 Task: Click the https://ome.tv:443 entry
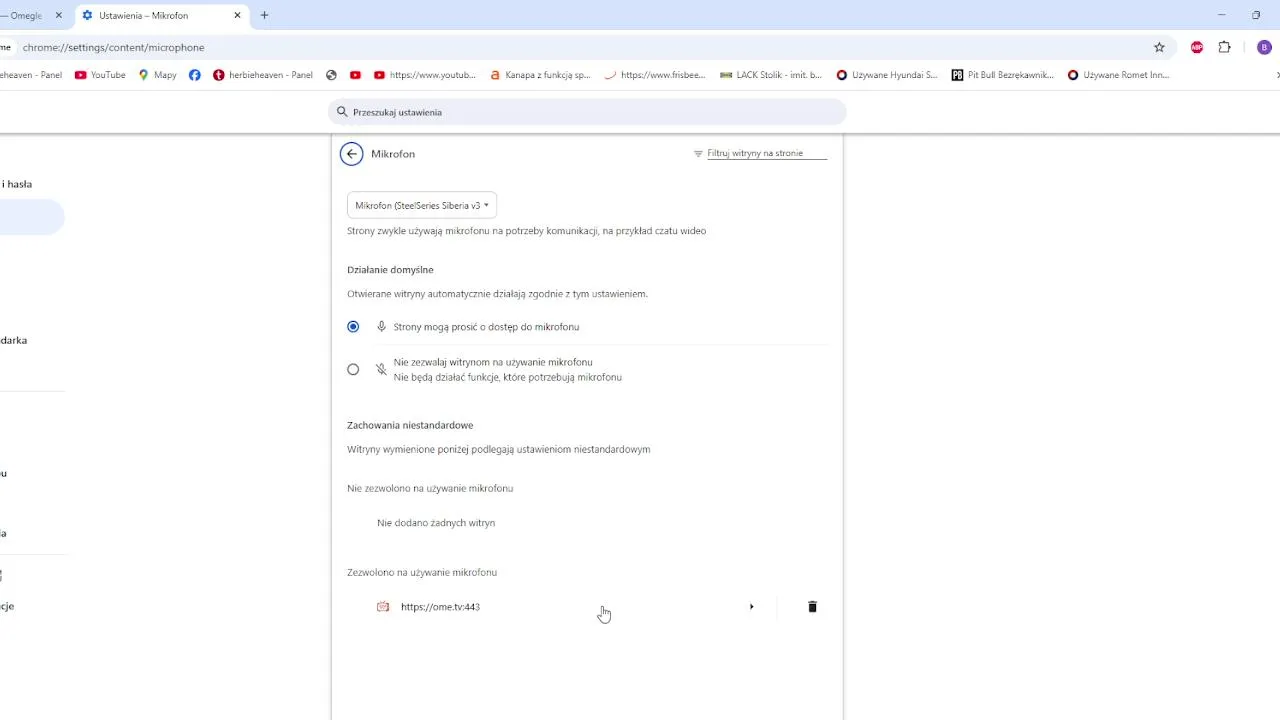pos(440,607)
